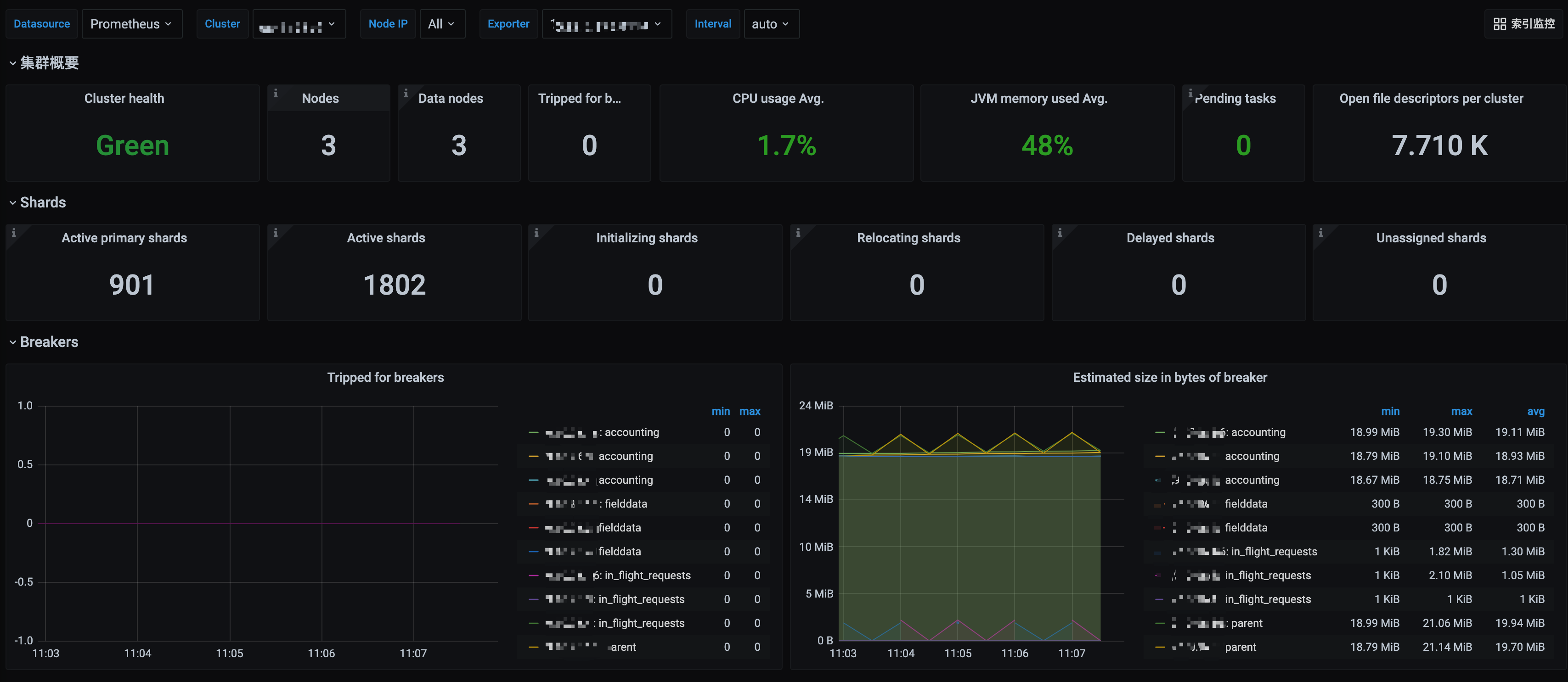Click info icon on Active primary shards

coord(13,232)
